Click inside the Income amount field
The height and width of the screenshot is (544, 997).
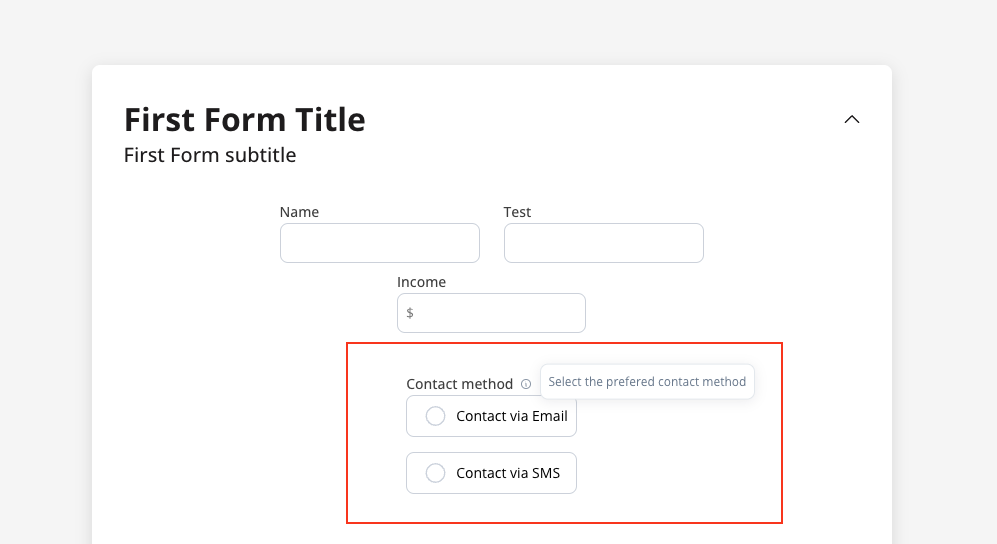point(491,313)
